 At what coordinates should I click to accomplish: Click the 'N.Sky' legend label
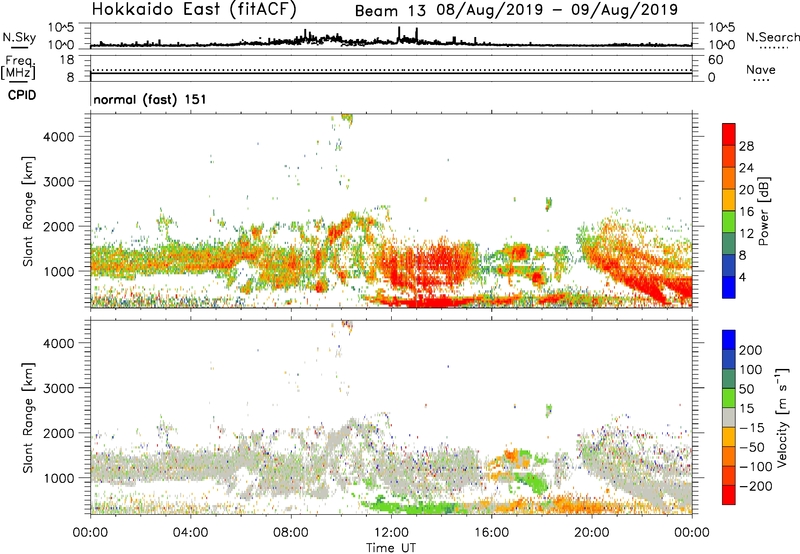click(x=19, y=37)
